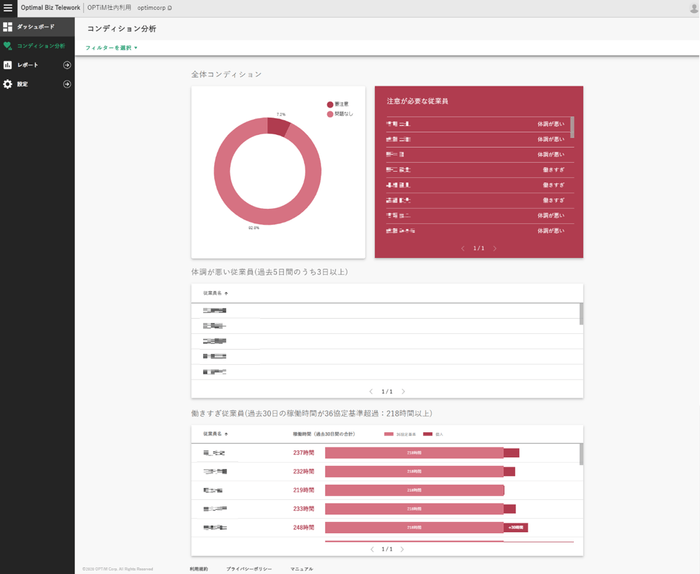Expand 設定 submenu with arrow icon
Viewport: 700px width, 574px height.
tap(67, 84)
